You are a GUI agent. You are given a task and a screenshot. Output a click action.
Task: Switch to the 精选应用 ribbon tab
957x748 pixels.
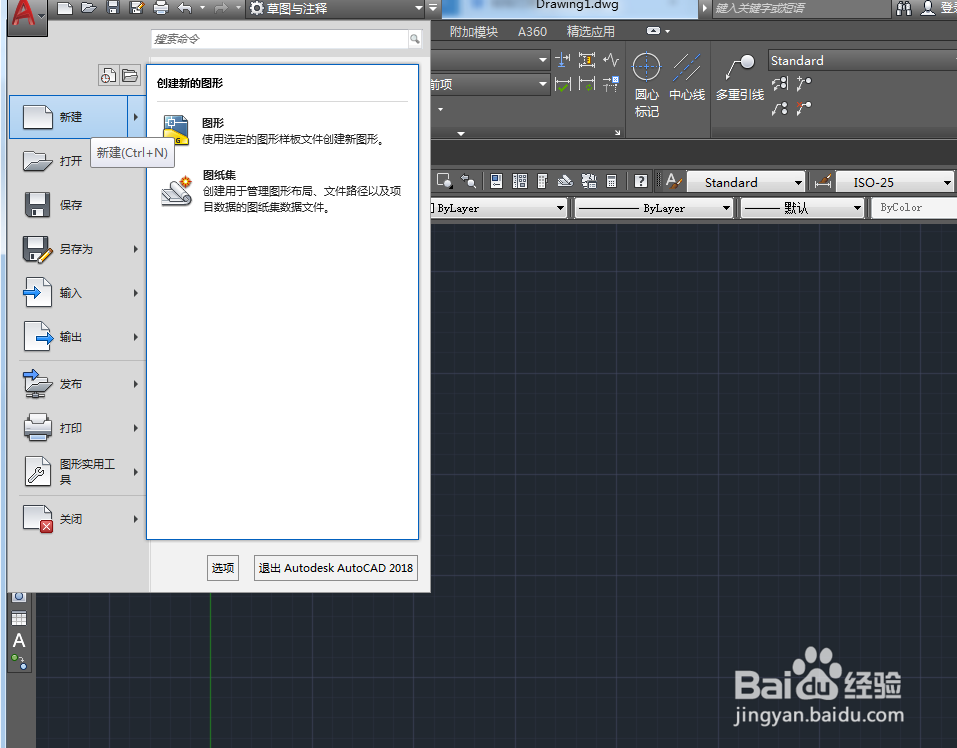pos(590,32)
